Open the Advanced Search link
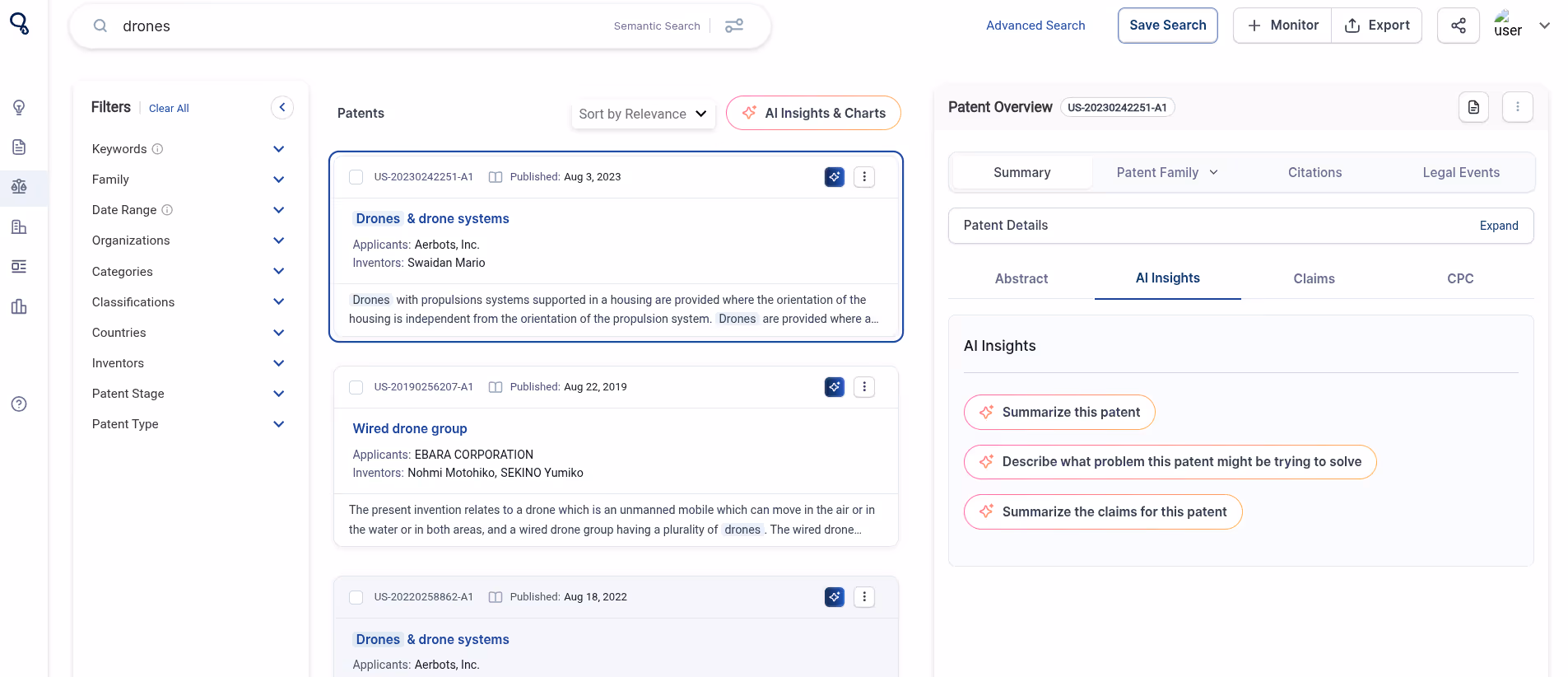The image size is (1568, 677). pos(1035,26)
